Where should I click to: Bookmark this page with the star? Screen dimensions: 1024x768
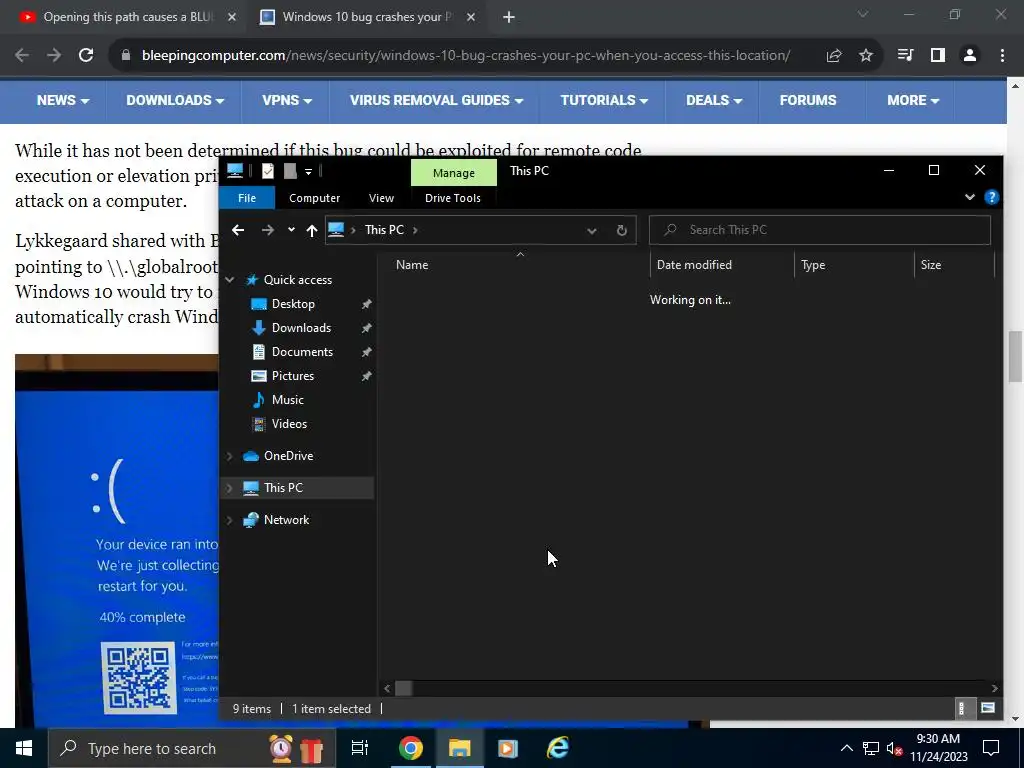click(x=866, y=56)
